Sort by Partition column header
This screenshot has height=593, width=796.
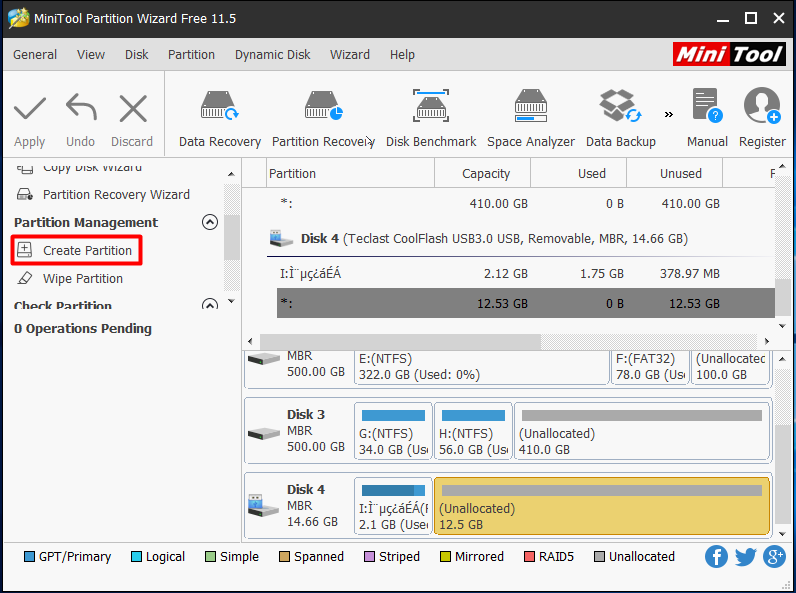(350, 173)
